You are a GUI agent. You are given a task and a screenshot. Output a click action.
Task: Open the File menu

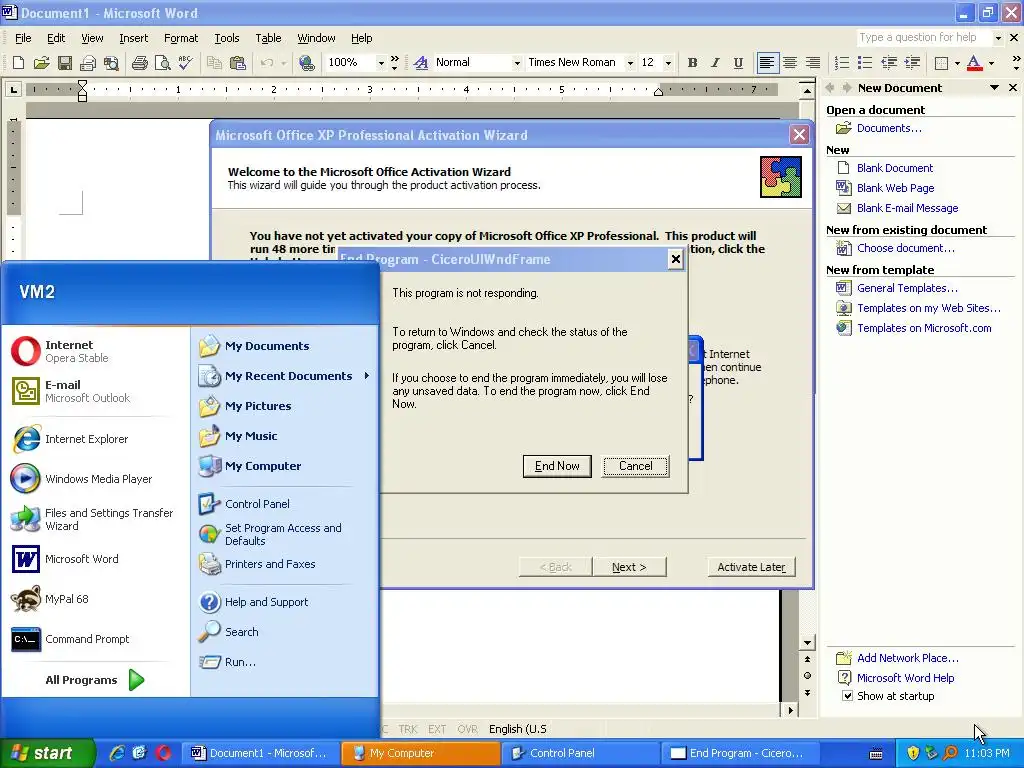(x=23, y=38)
